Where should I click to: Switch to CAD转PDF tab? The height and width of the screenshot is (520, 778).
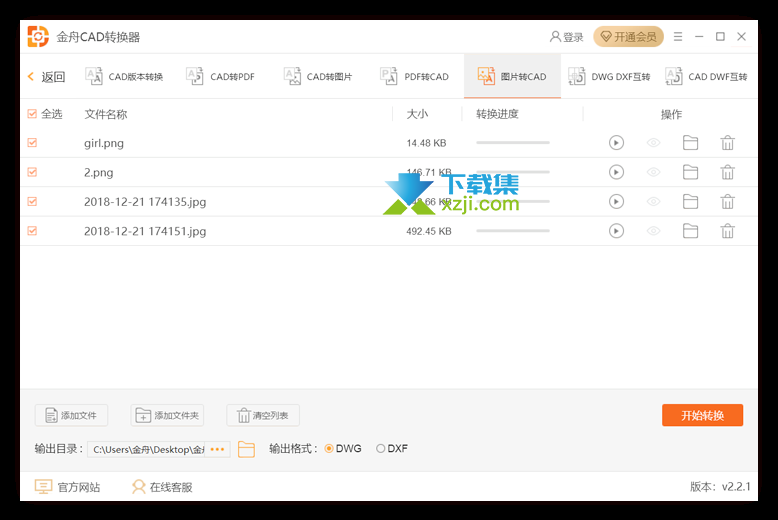[220, 76]
